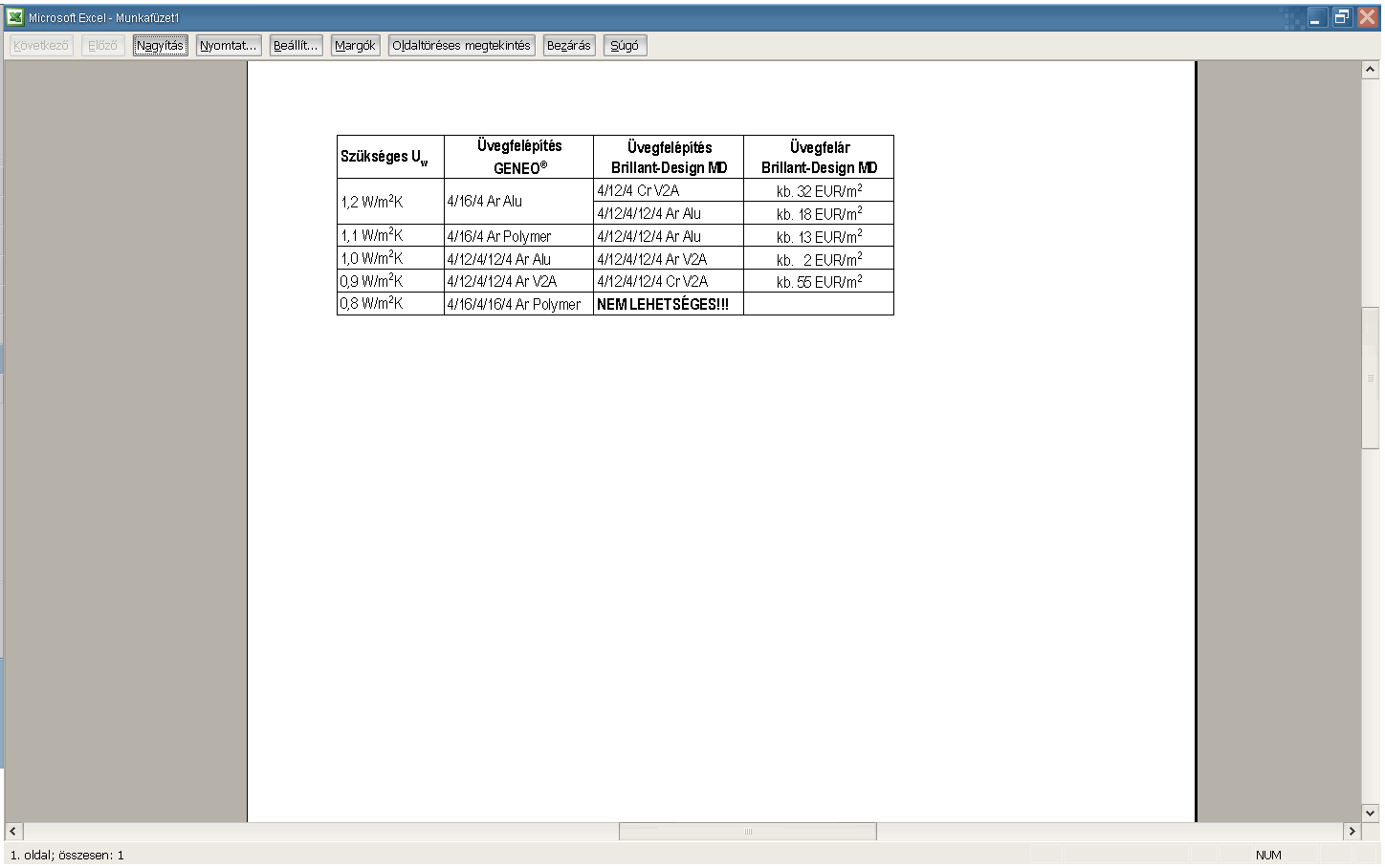Screen dimensions: 1385x868
Task: Click horizontal scrollbar right arrow
Action: 1352,832
